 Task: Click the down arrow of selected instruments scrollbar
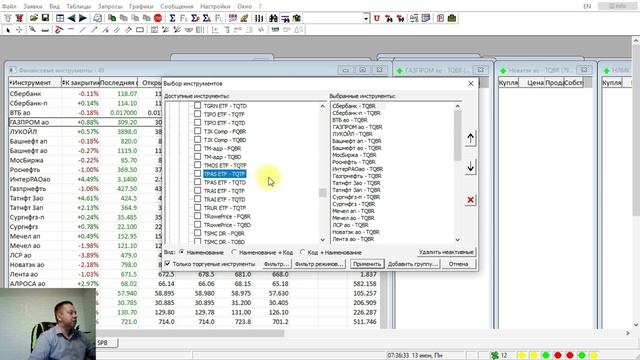(458, 240)
